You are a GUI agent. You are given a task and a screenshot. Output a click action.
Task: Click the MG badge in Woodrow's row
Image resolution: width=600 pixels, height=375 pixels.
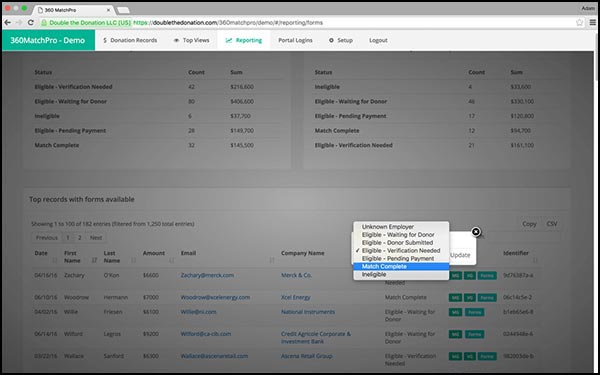pyautogui.click(x=455, y=297)
